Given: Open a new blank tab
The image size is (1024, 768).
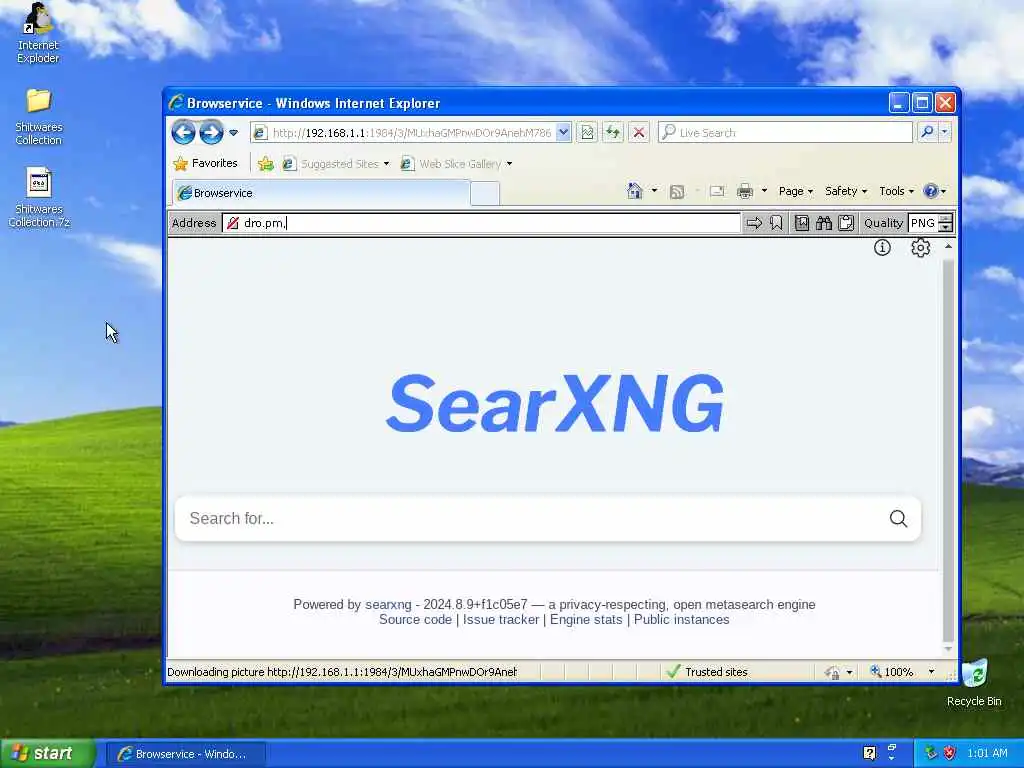Looking at the screenshot, I should pos(485,193).
